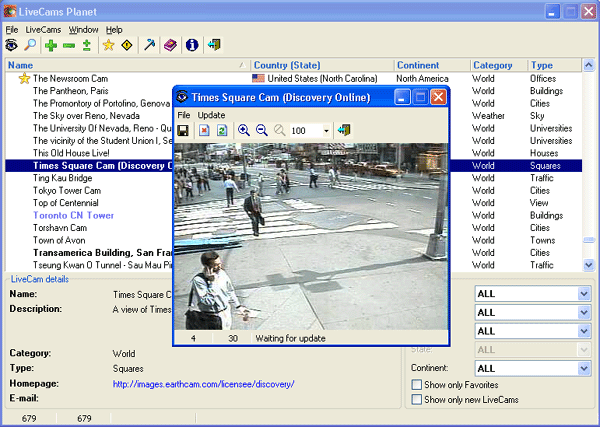Open the purple help book icon
This screenshot has width=600, height=427.
click(x=170, y=45)
